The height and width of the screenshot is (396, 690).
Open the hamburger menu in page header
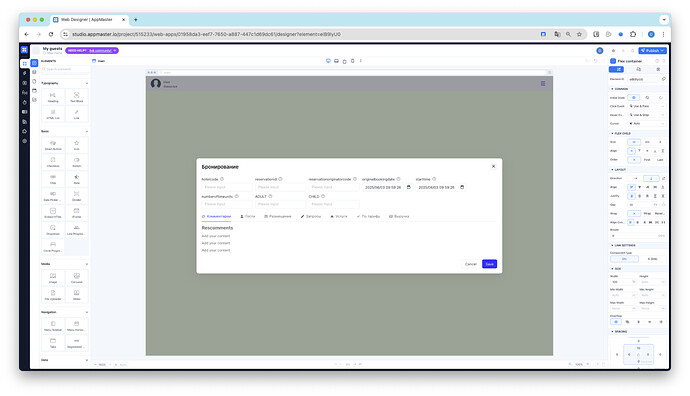[543, 84]
